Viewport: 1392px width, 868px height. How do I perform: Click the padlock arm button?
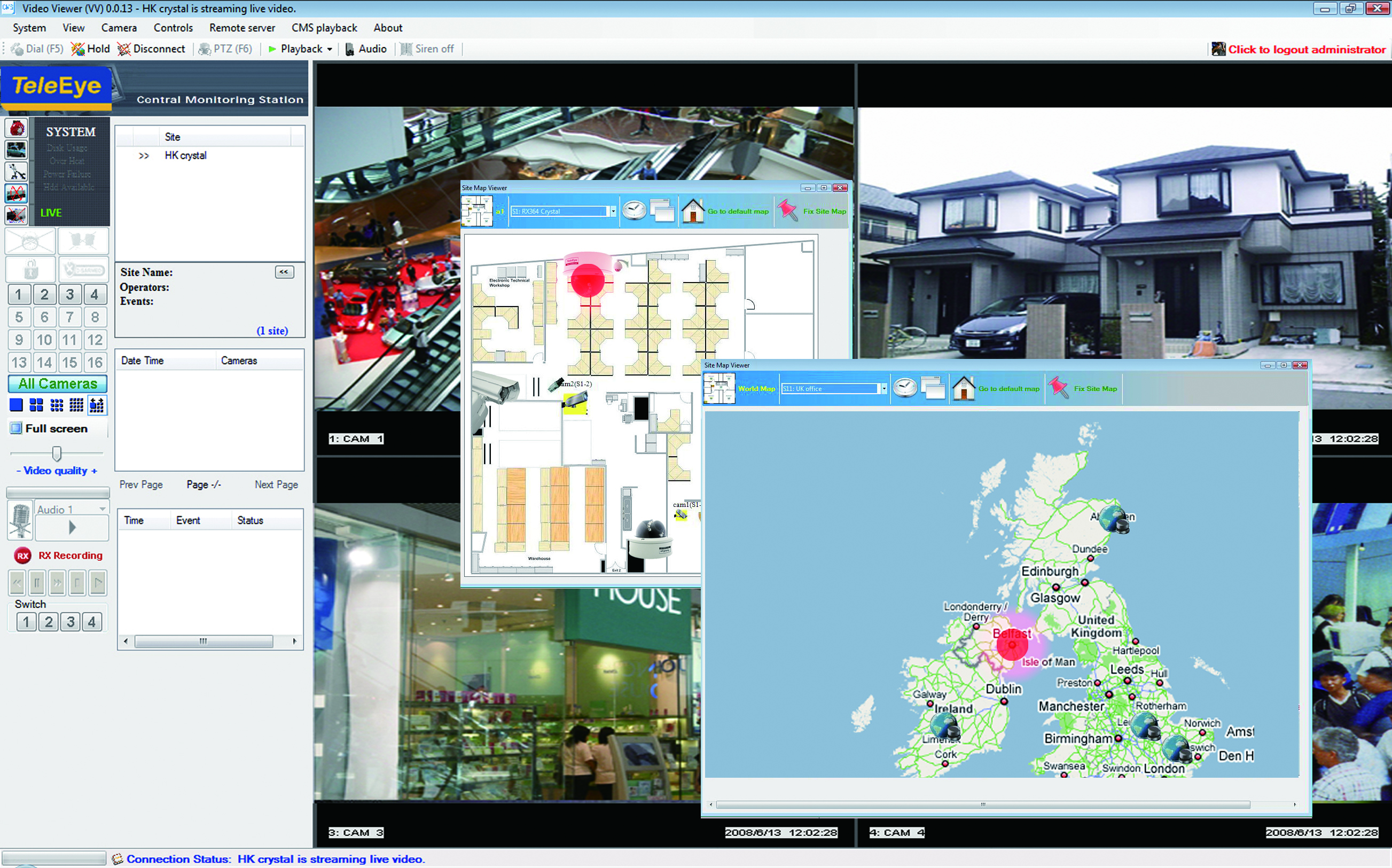[30, 269]
